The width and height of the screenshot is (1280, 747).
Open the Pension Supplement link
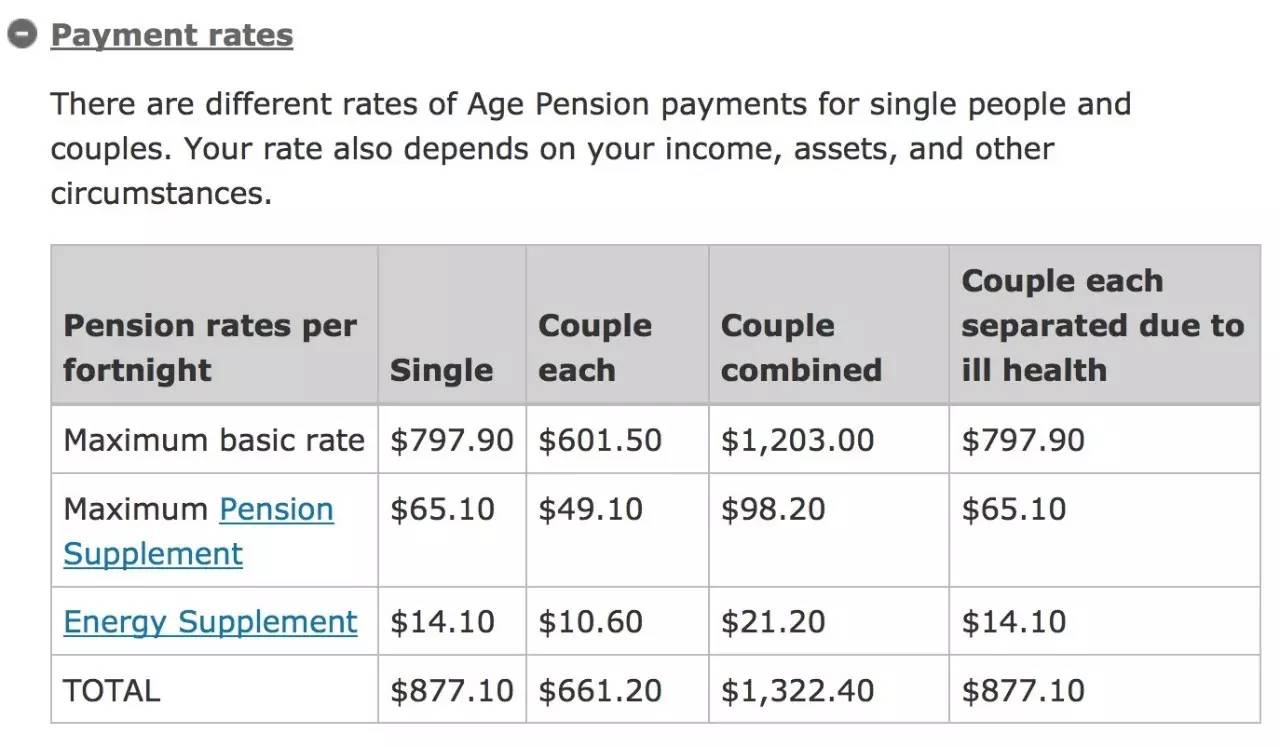(198, 531)
